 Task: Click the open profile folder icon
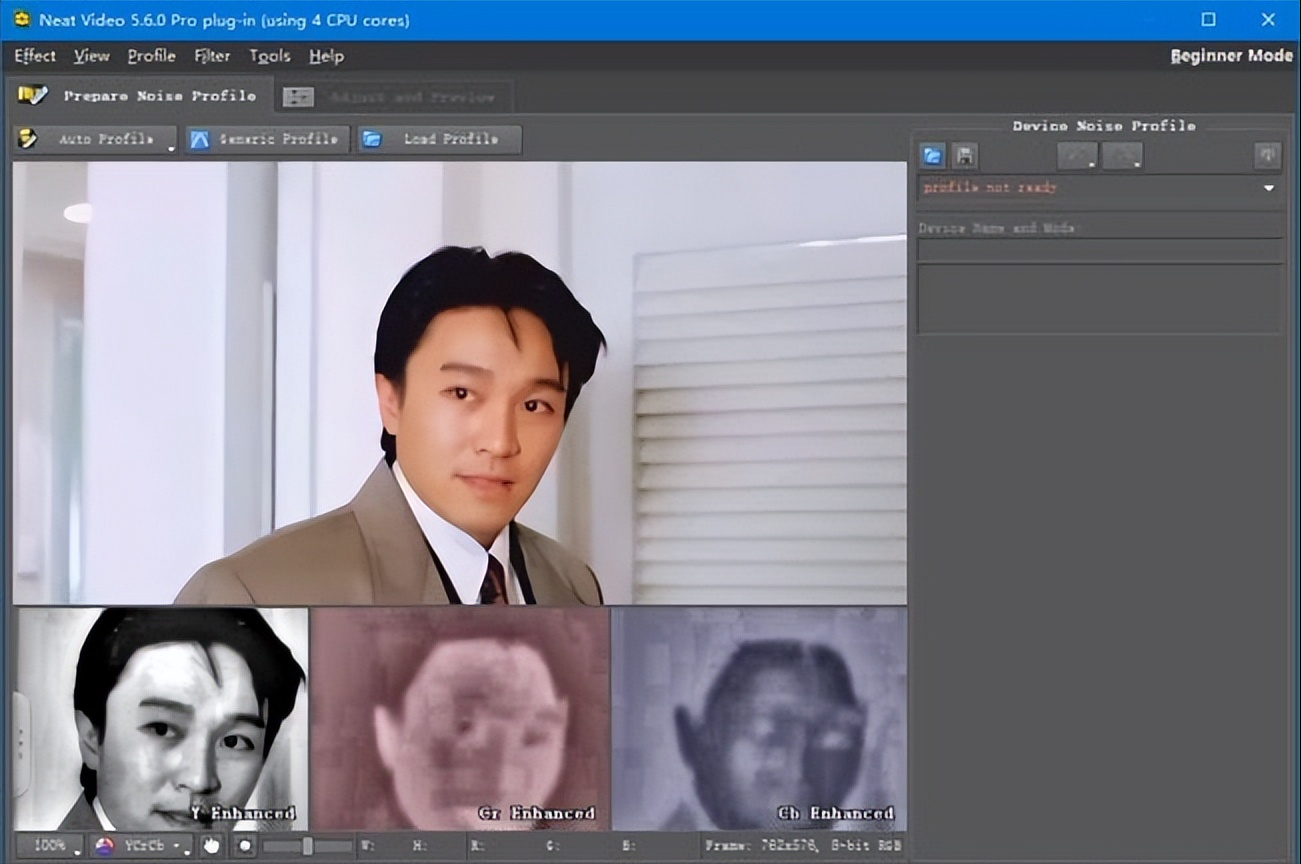pyautogui.click(x=933, y=156)
